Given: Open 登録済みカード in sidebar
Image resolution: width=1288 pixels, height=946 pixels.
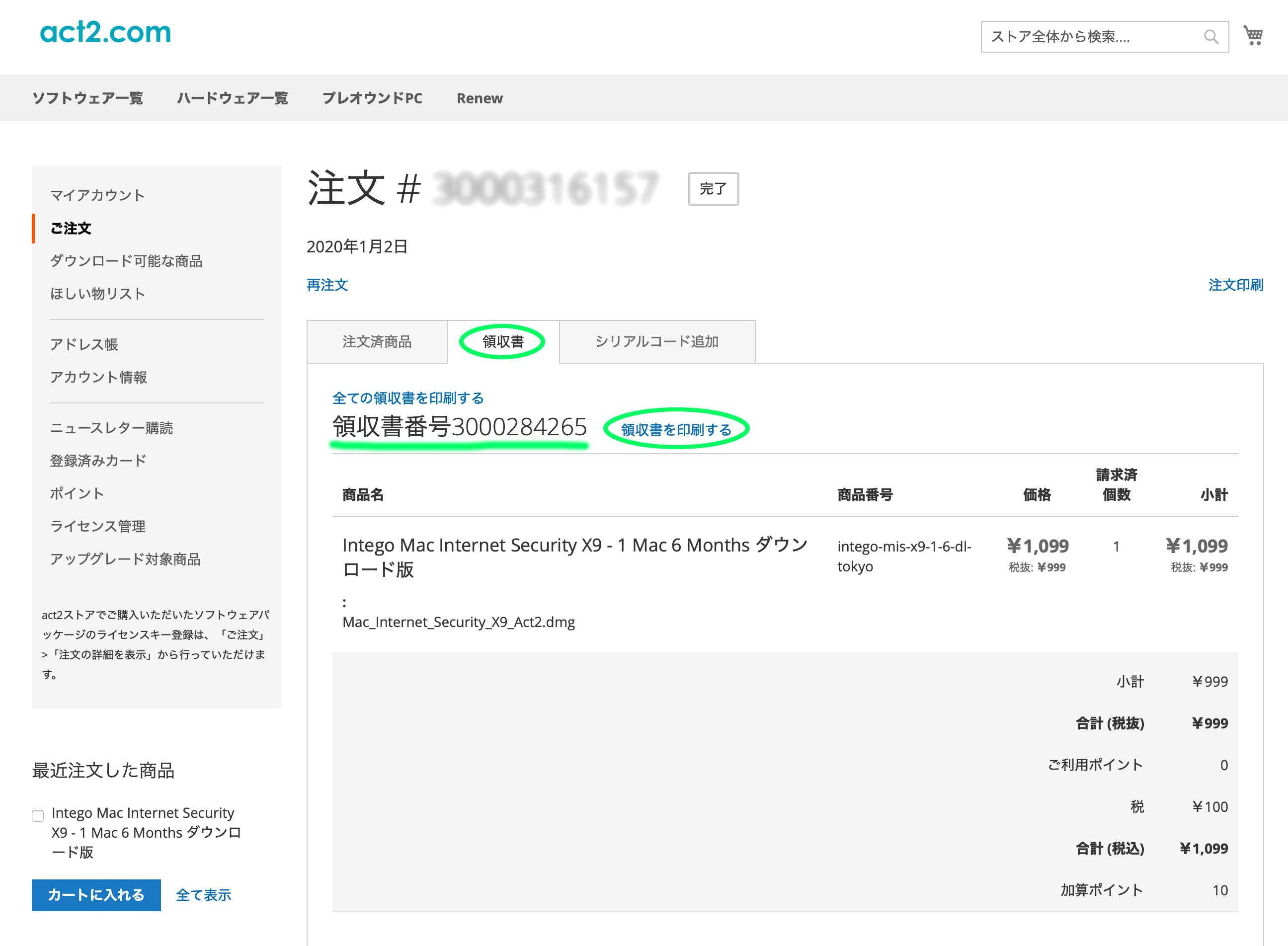Looking at the screenshot, I should click(x=98, y=461).
